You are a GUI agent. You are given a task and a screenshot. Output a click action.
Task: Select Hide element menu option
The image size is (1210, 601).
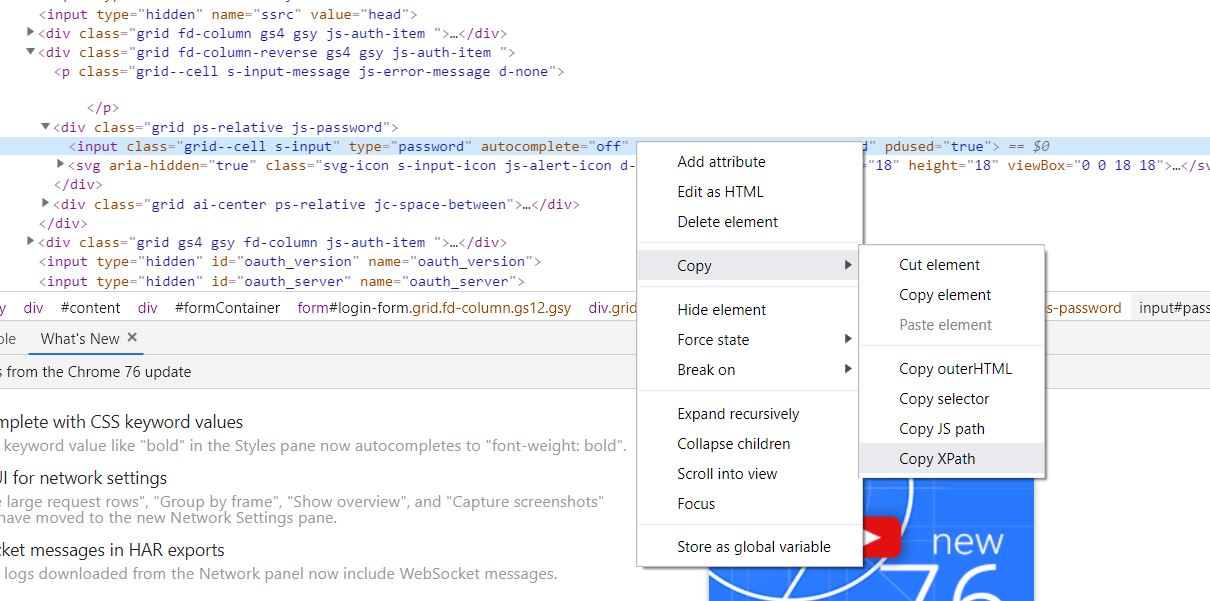[721, 310]
